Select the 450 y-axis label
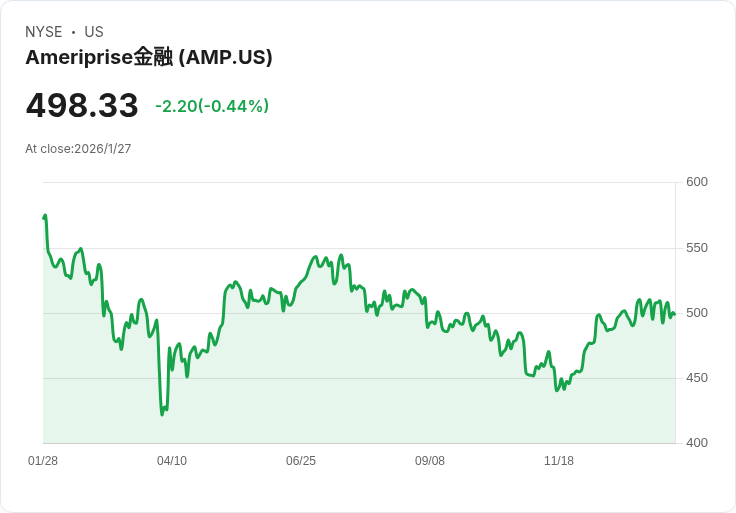Image resolution: width=736 pixels, height=513 pixels. [697, 378]
